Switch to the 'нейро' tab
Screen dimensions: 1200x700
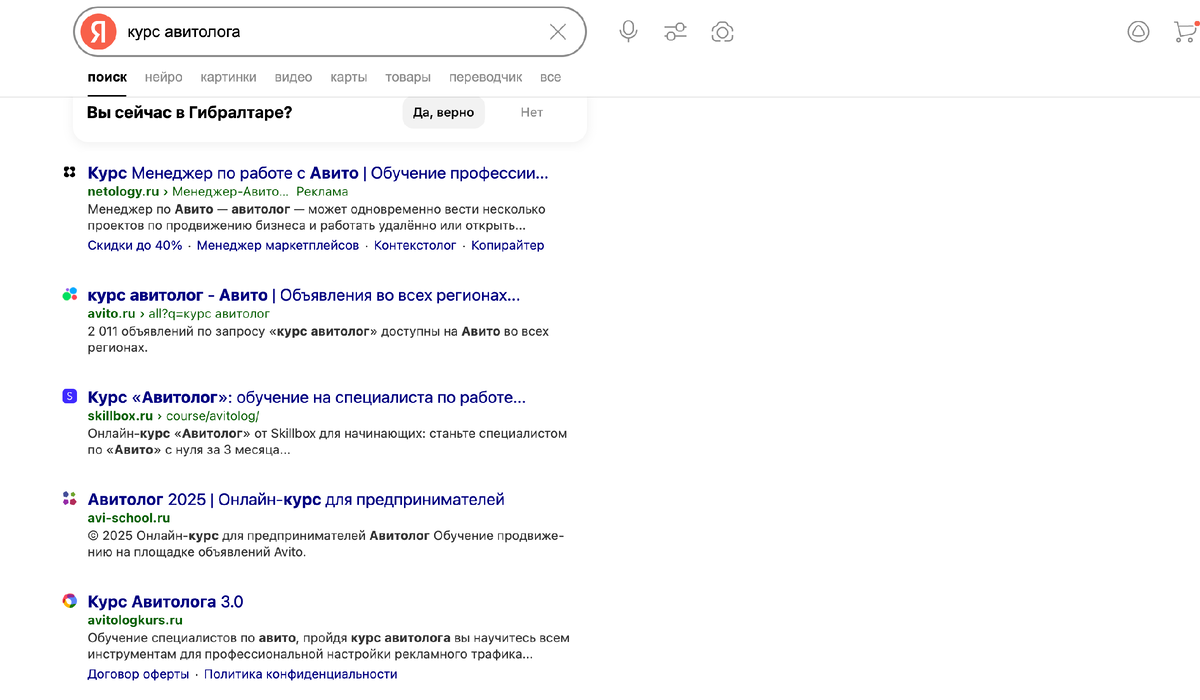(163, 77)
